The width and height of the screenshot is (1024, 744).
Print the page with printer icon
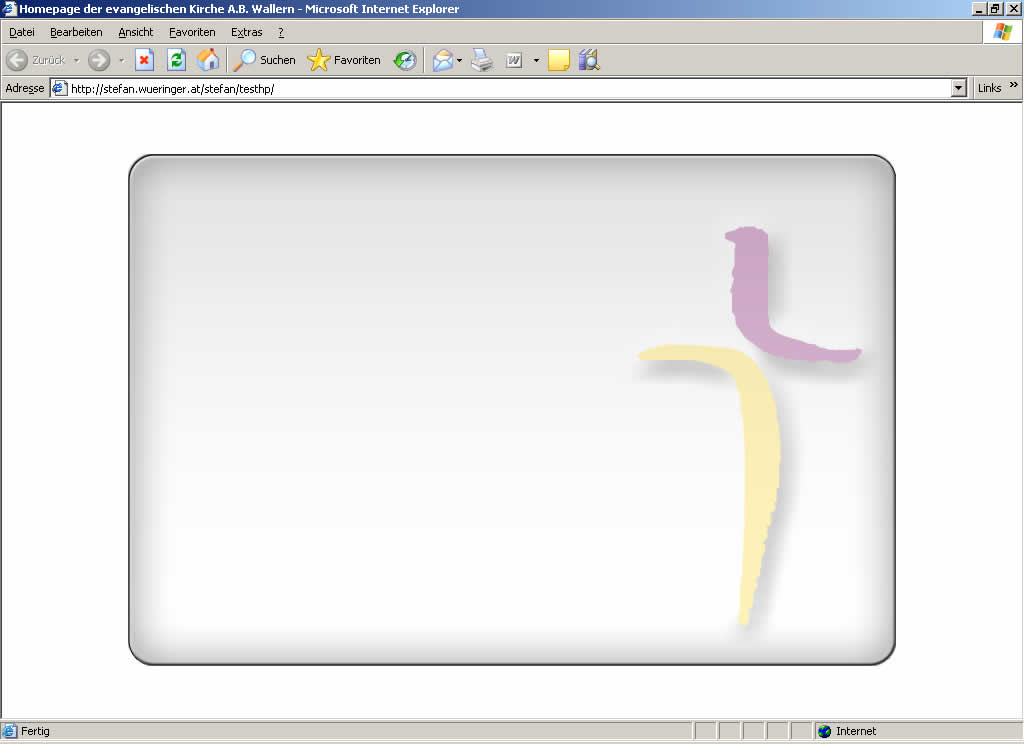(x=483, y=60)
